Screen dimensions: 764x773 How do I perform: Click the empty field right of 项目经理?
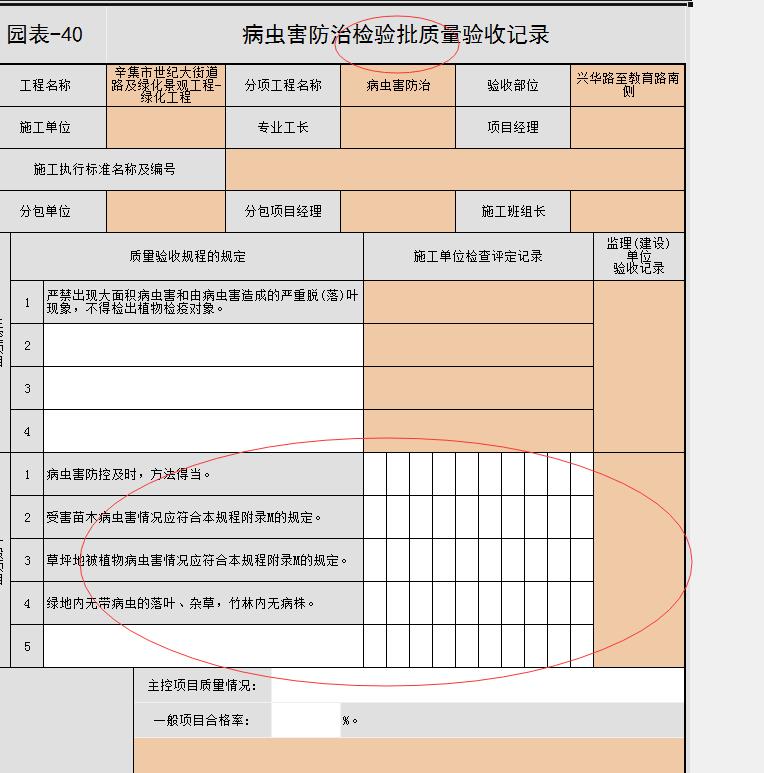[627, 127]
